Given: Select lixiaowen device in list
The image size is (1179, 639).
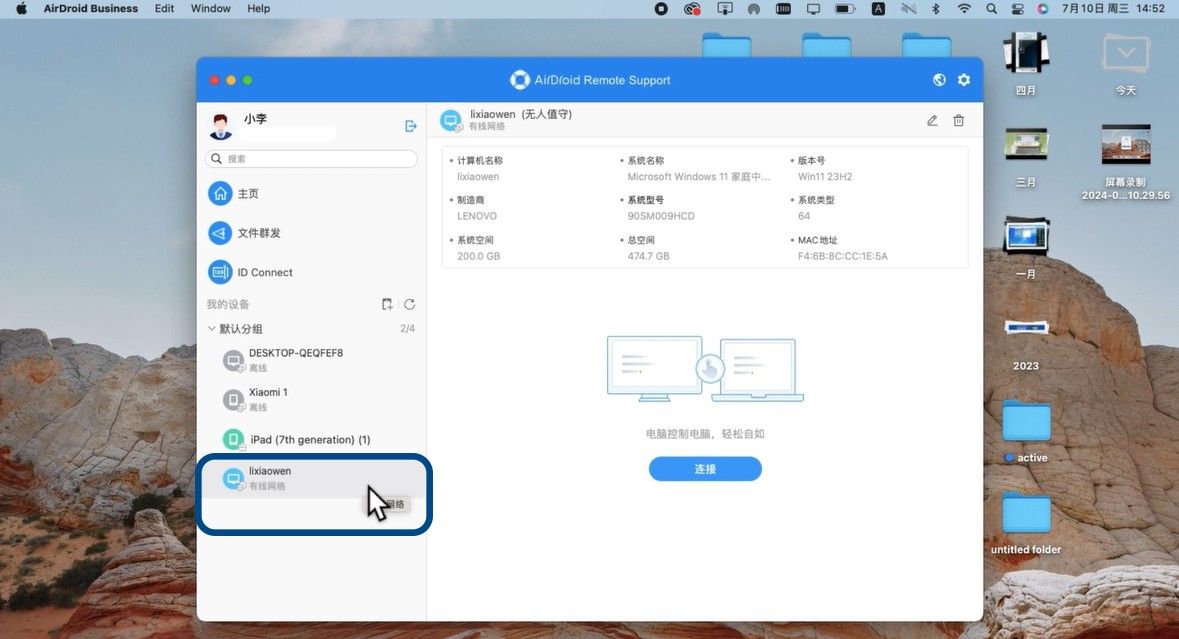Looking at the screenshot, I should pyautogui.click(x=311, y=478).
